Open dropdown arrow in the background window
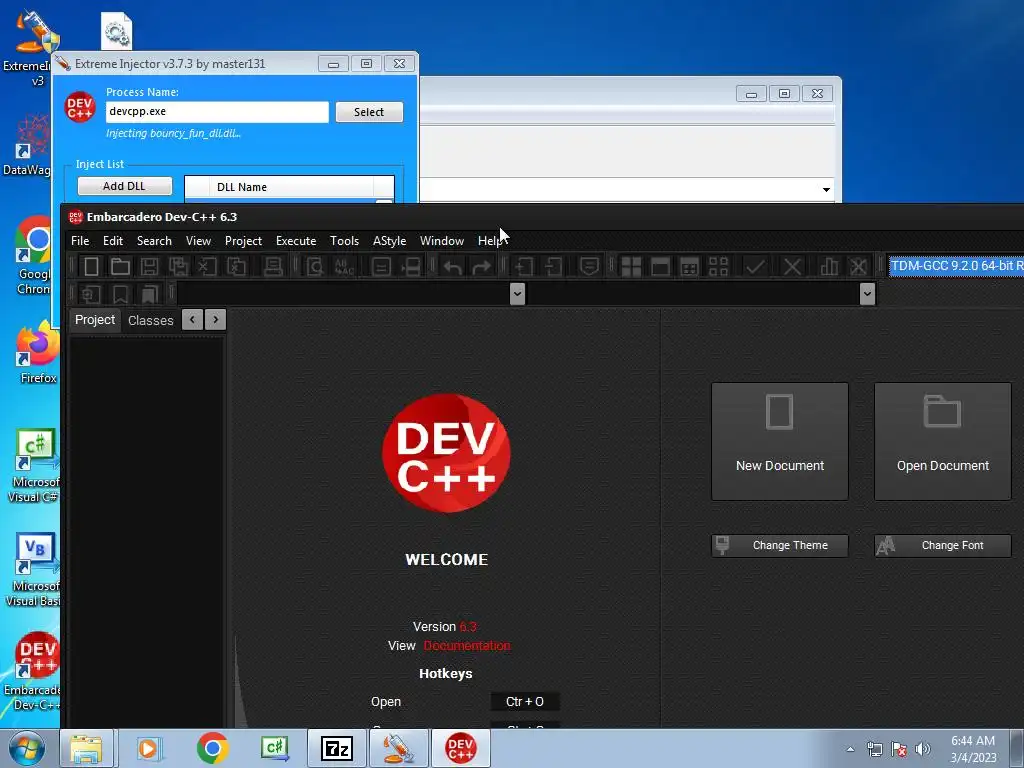1024x768 pixels. tap(826, 189)
